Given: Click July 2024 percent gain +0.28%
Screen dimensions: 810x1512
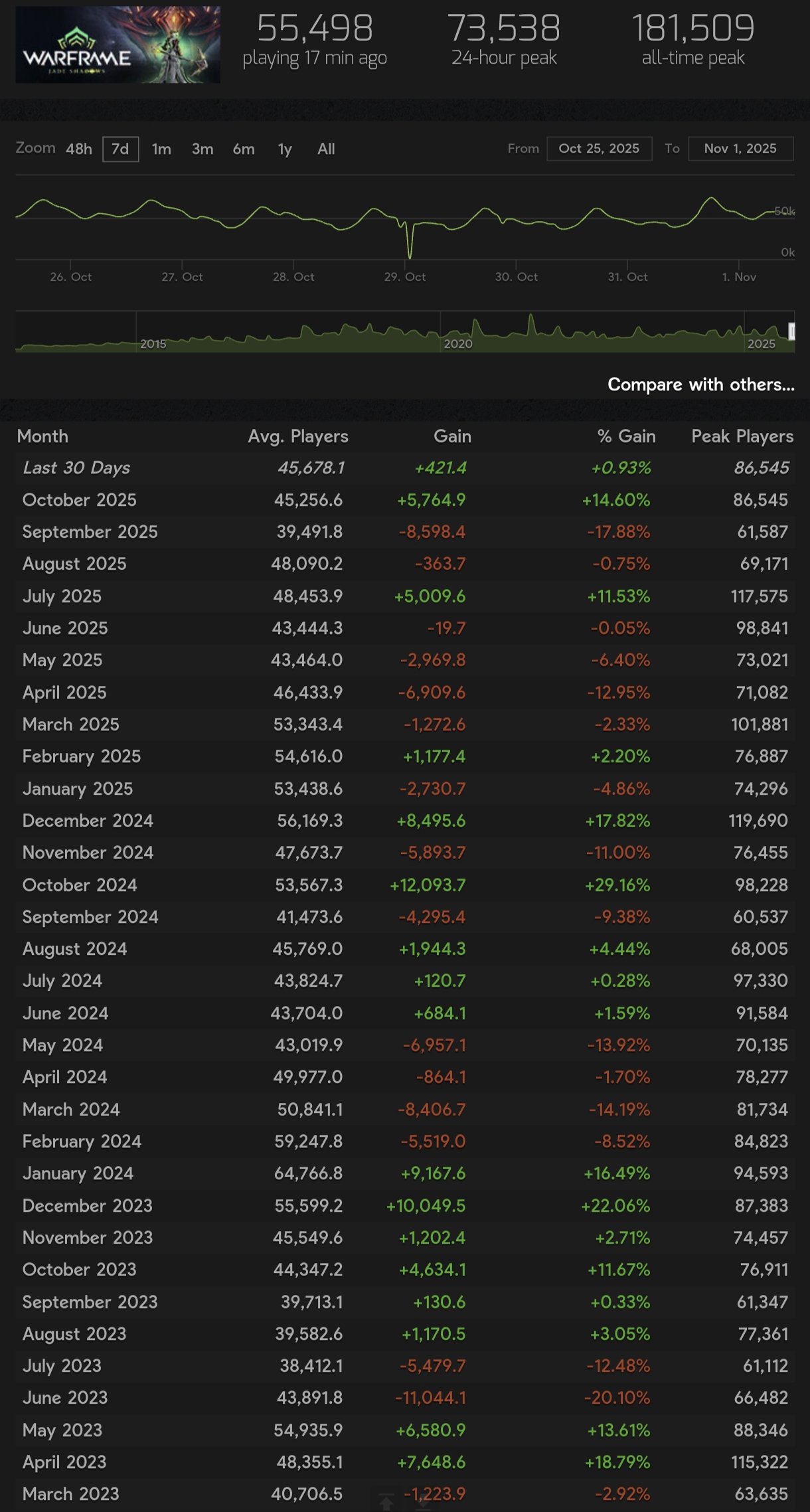Looking at the screenshot, I should pyautogui.click(x=620, y=981).
